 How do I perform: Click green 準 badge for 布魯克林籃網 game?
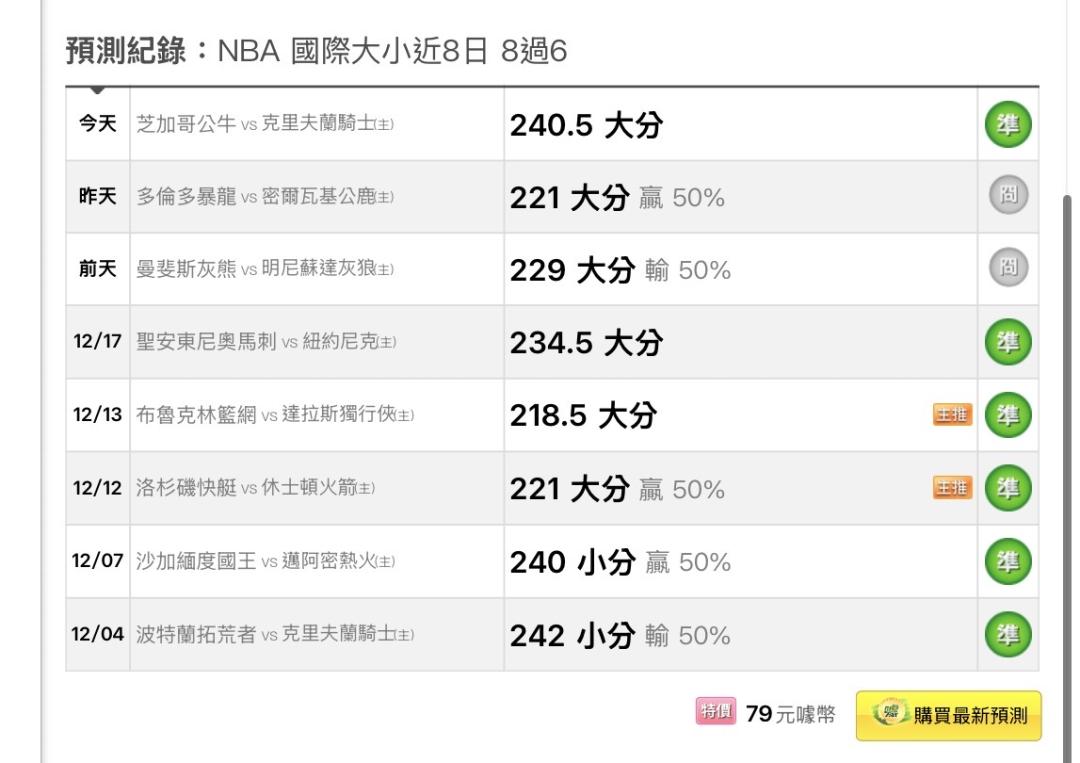pyautogui.click(x=1008, y=415)
